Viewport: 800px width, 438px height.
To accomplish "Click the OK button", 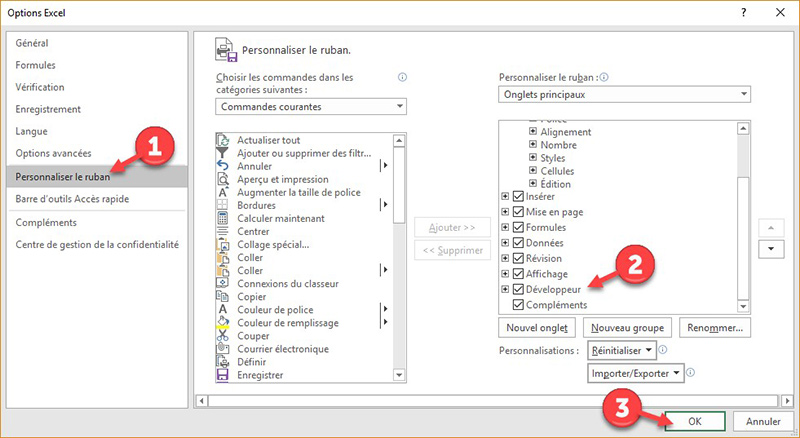I will coord(695,422).
